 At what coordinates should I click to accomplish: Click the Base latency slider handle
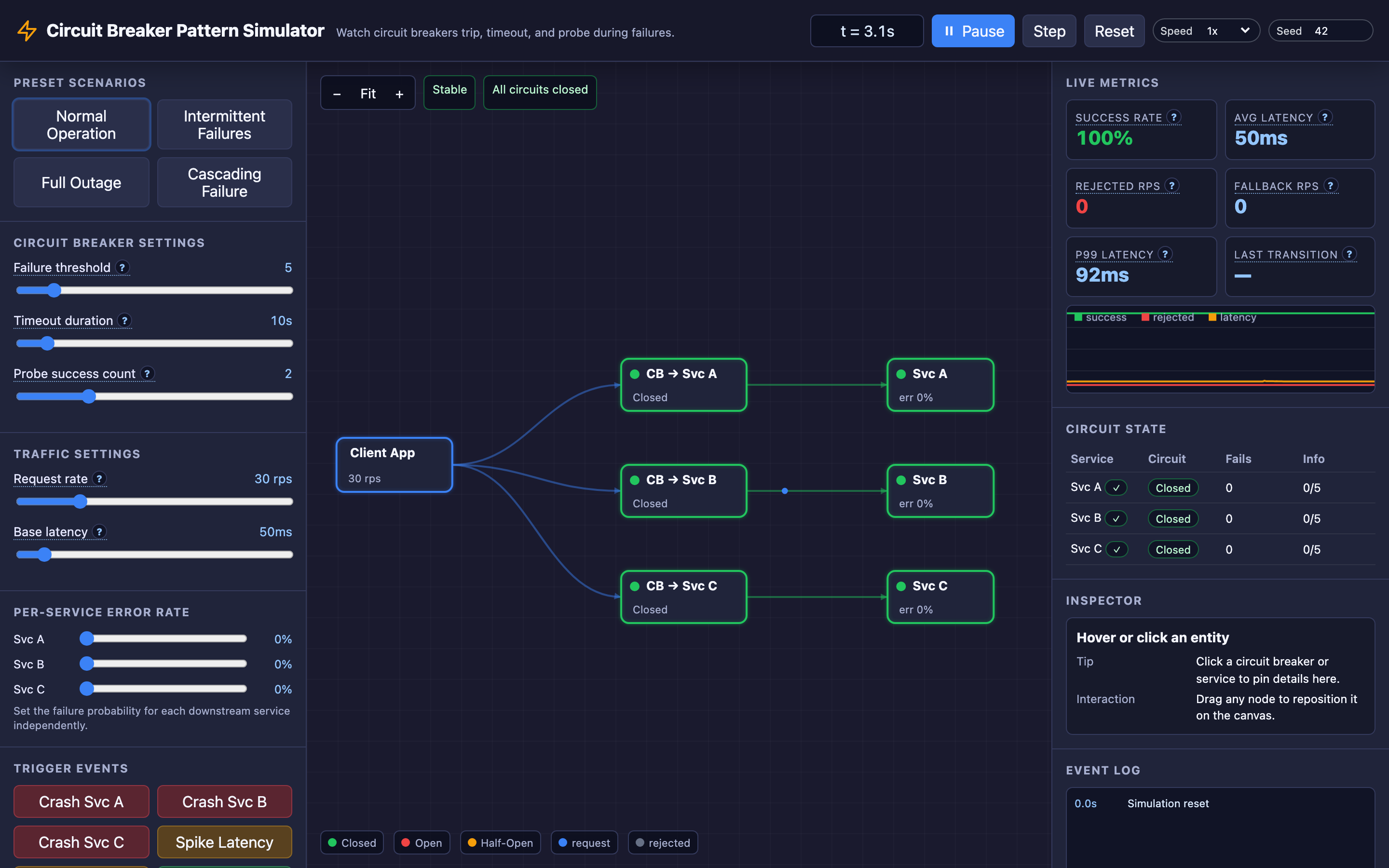[44, 555]
